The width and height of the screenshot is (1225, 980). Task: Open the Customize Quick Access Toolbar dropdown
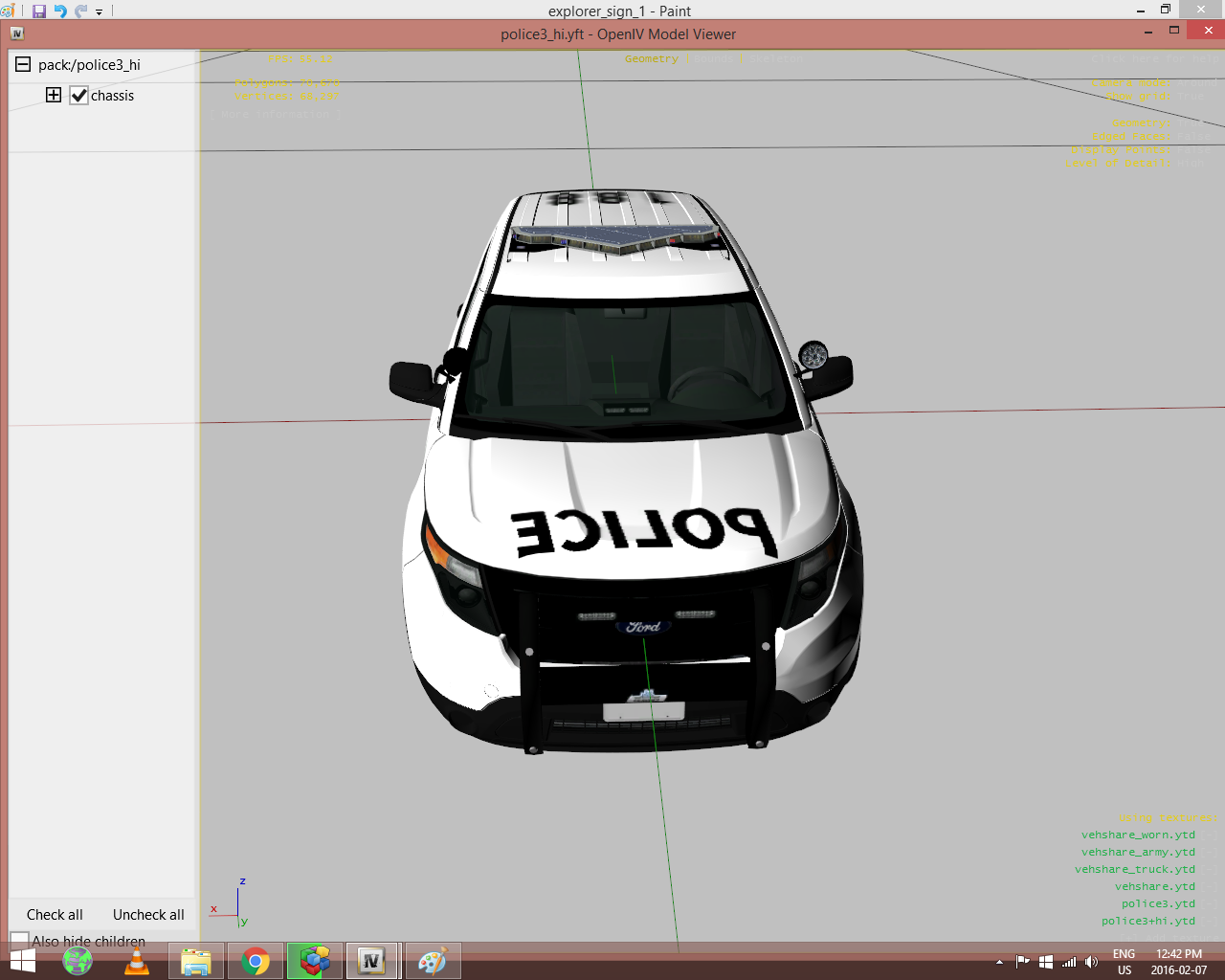(99, 12)
